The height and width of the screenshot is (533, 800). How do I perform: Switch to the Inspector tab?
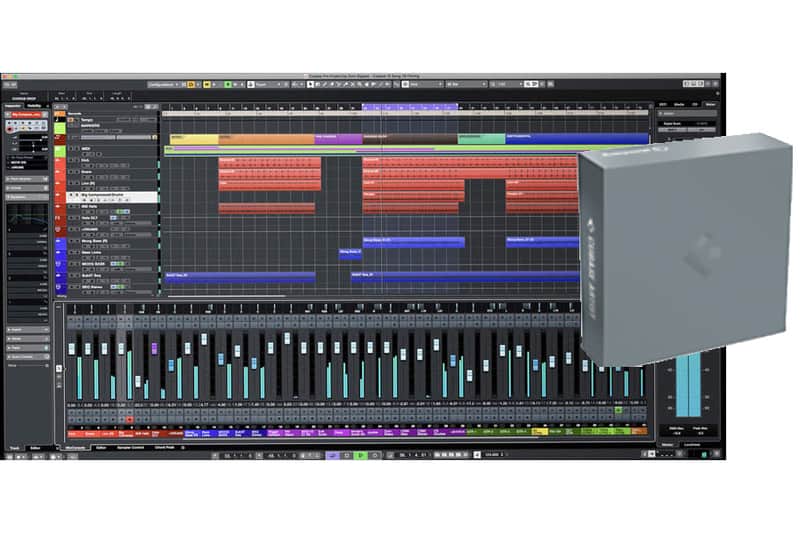13,106
